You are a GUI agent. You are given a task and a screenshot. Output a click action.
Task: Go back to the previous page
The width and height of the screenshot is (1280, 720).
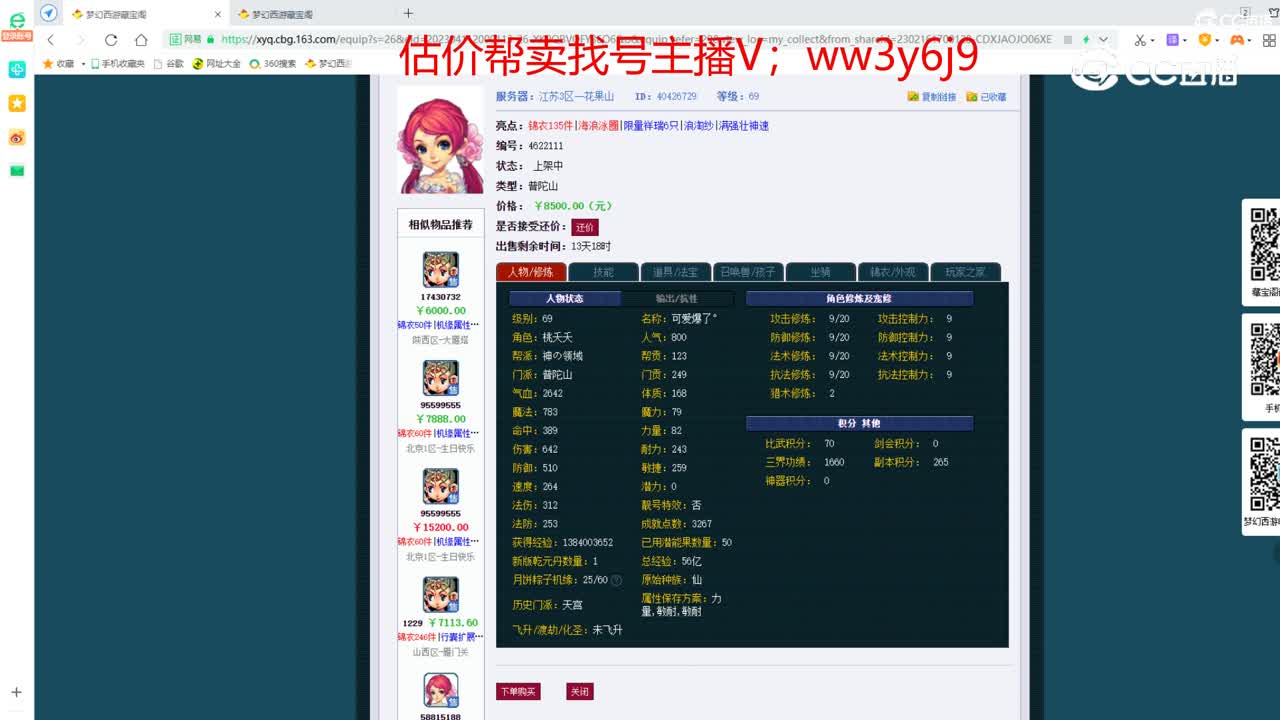pos(51,40)
